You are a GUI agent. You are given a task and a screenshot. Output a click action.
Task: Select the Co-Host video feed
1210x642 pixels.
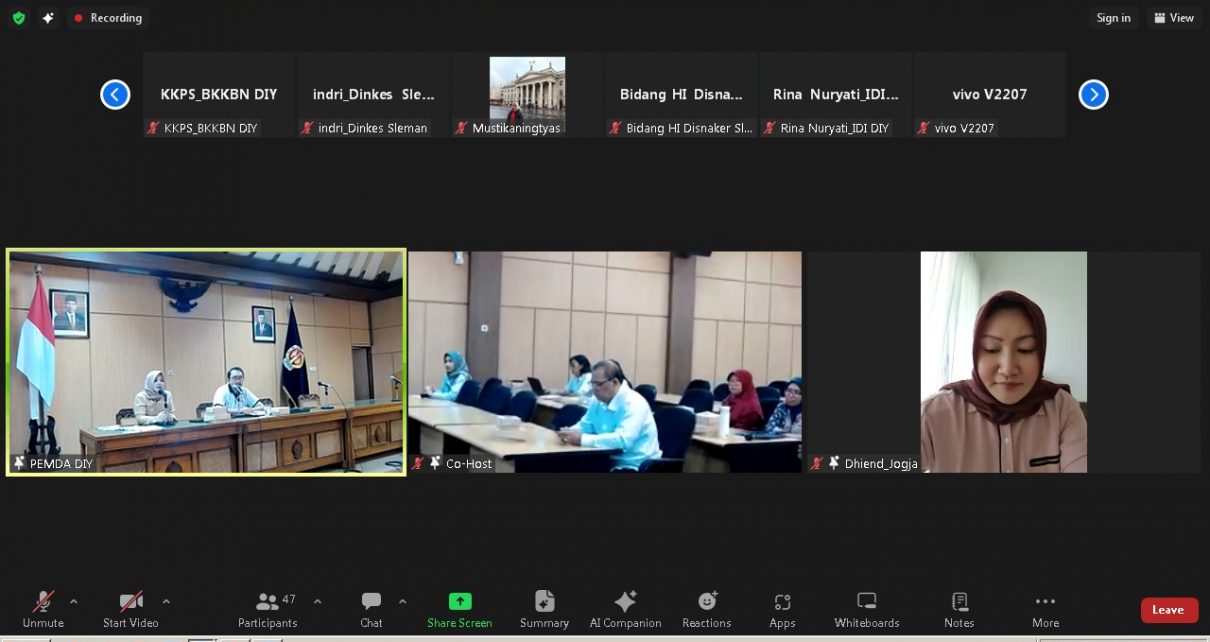pyautogui.click(x=605, y=362)
